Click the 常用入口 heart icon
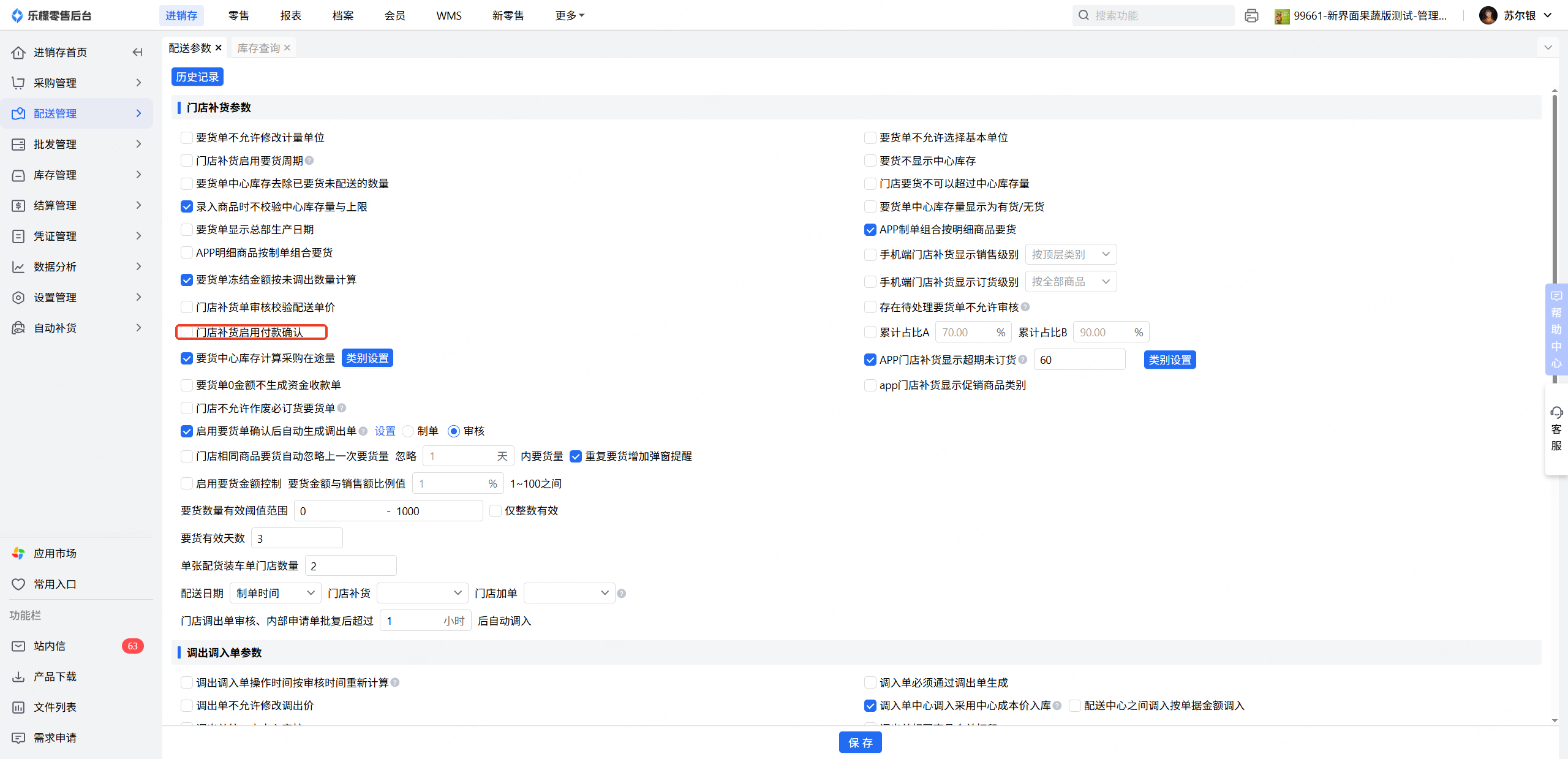Image resolution: width=1568 pixels, height=759 pixels. point(18,584)
